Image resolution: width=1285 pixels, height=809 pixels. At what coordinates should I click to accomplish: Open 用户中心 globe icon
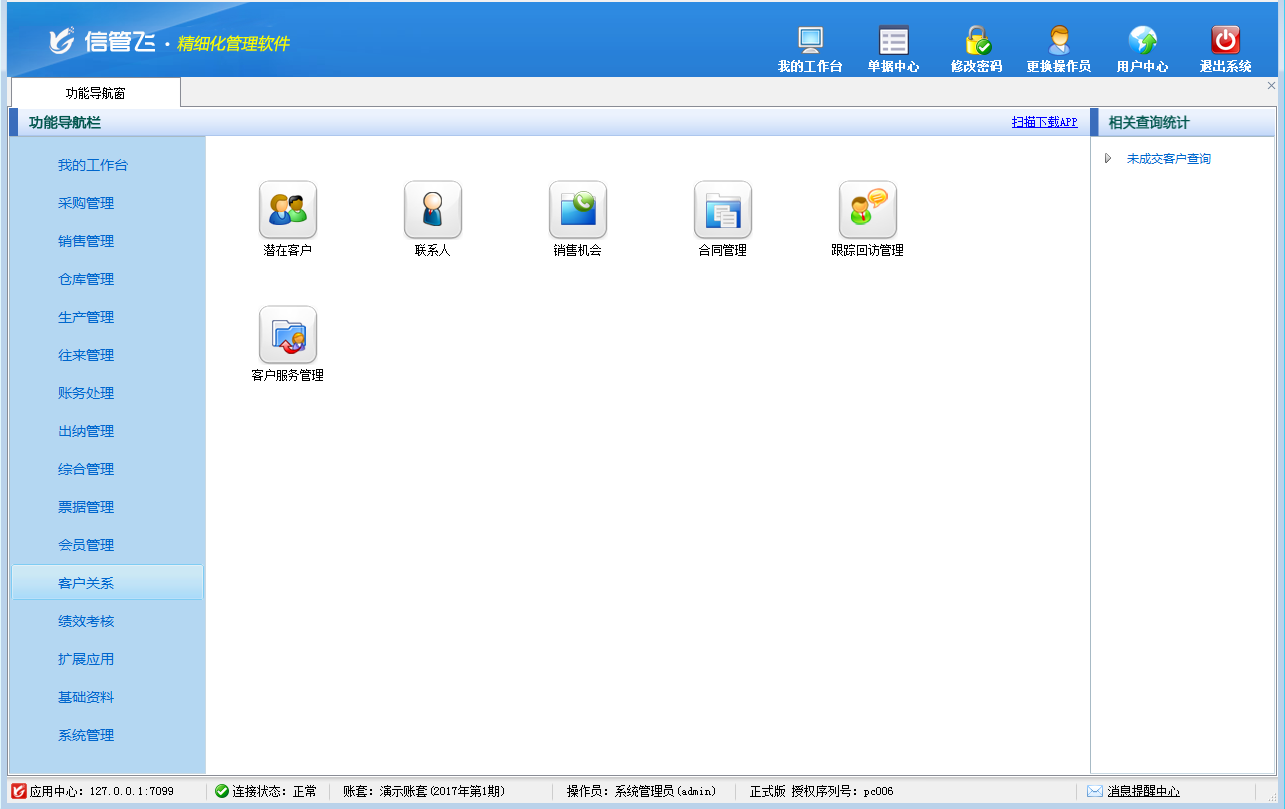[x=1142, y=41]
